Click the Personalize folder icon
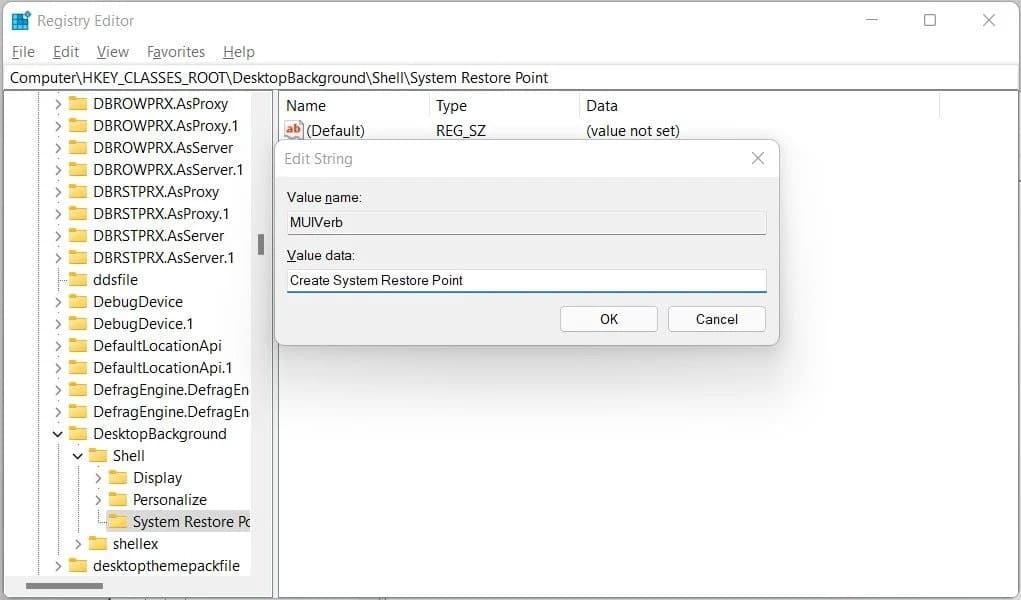Viewport: 1021px width, 600px height. coord(118,500)
